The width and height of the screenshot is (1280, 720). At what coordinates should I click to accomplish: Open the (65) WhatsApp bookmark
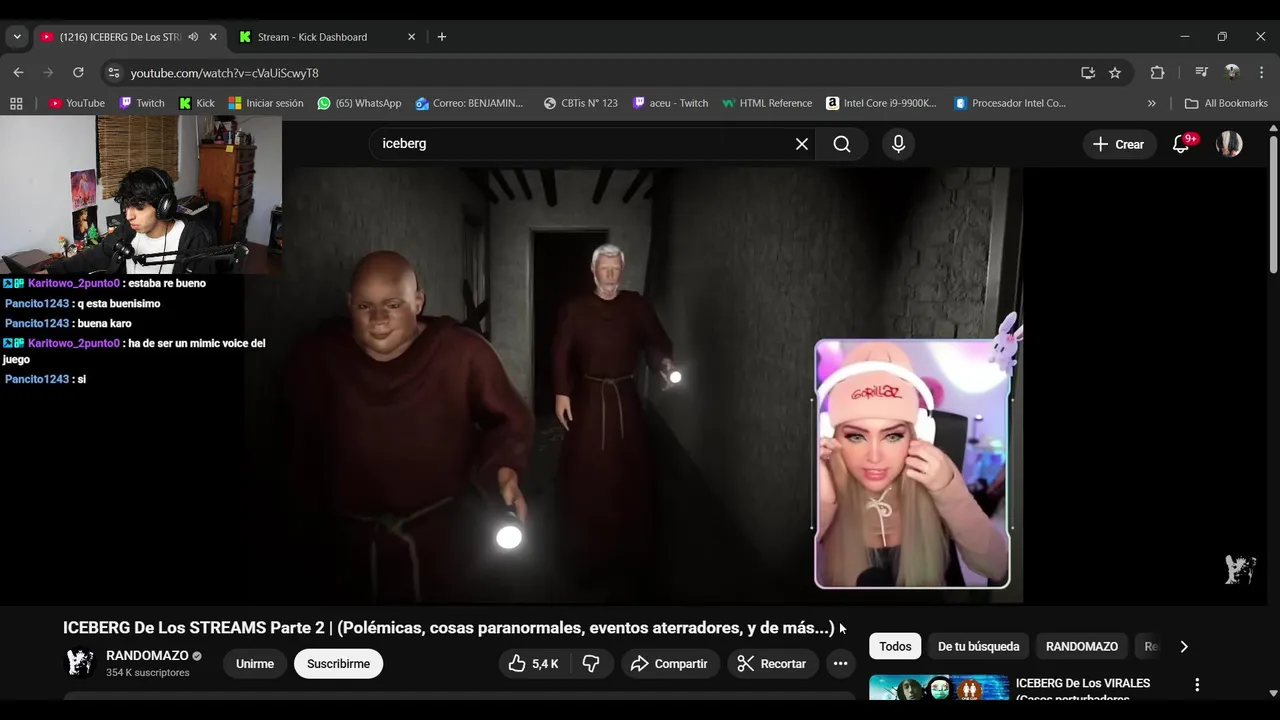tap(359, 103)
